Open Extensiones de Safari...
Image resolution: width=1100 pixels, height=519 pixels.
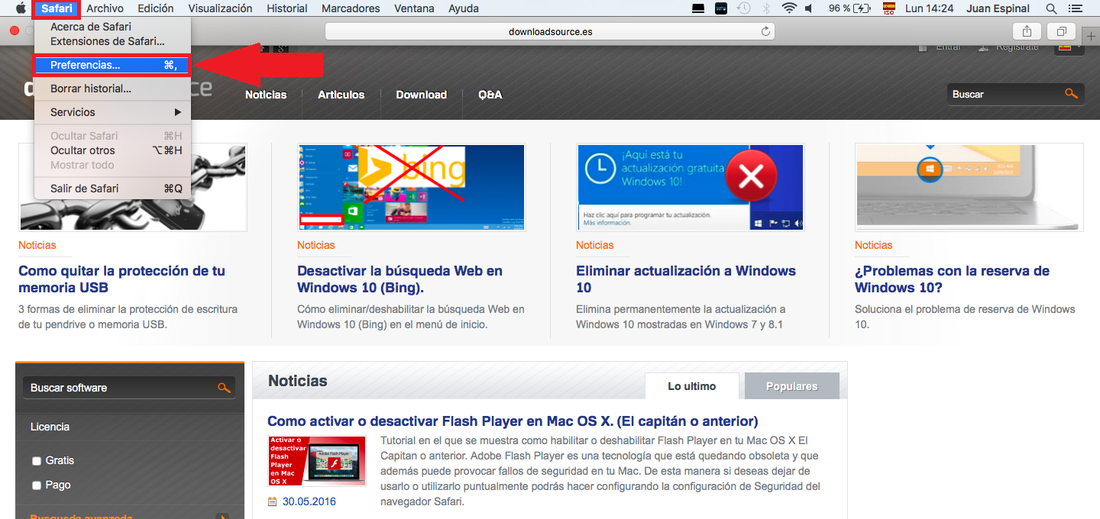coord(112,41)
